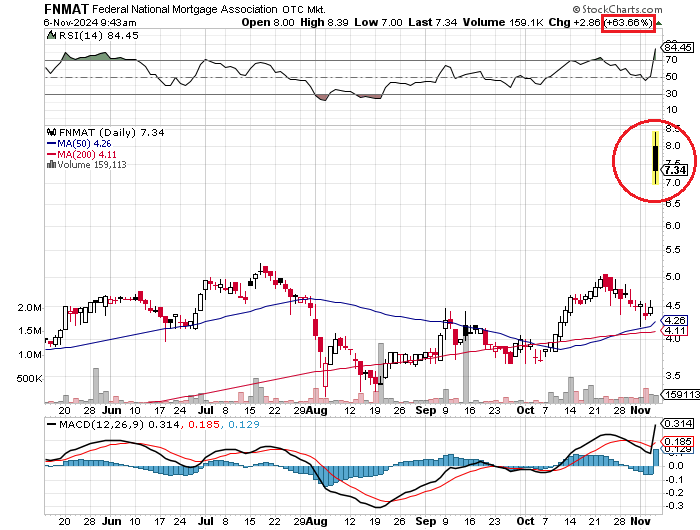Click the OTC Mkt. exchange label
Image resolution: width=700 pixels, height=530 pixels.
(x=304, y=9)
